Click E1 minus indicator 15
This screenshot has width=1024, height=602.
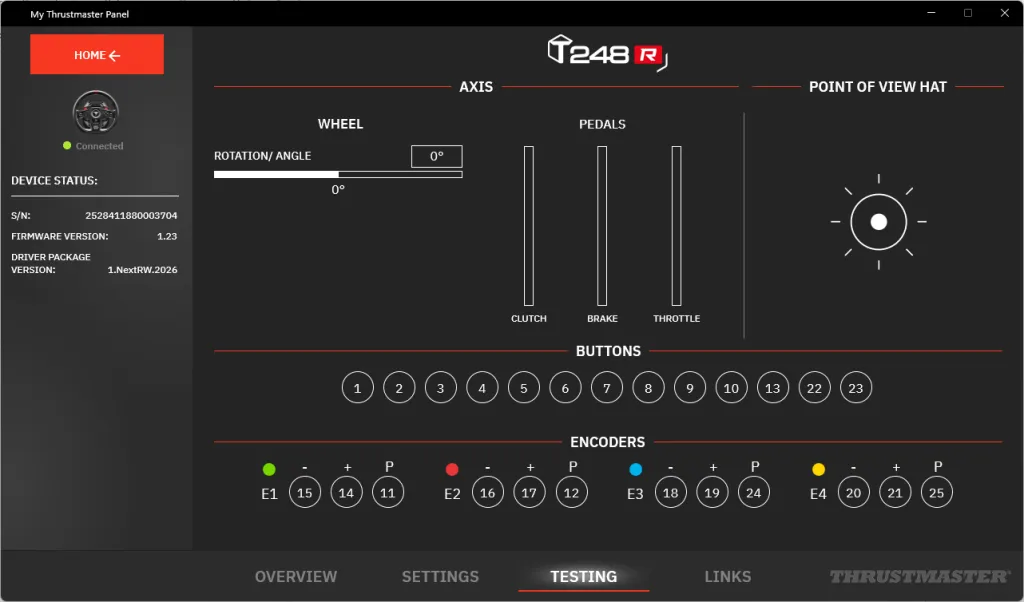tap(305, 492)
